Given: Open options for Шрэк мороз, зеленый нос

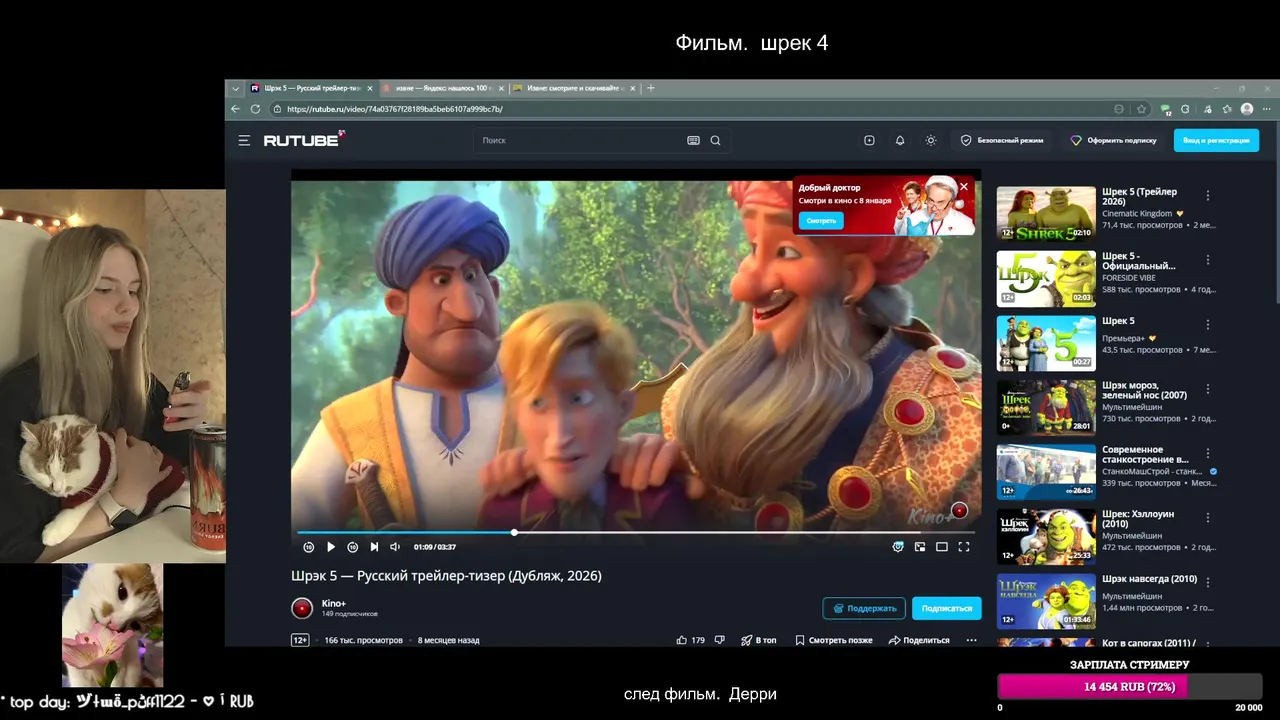Looking at the screenshot, I should click(1208, 389).
